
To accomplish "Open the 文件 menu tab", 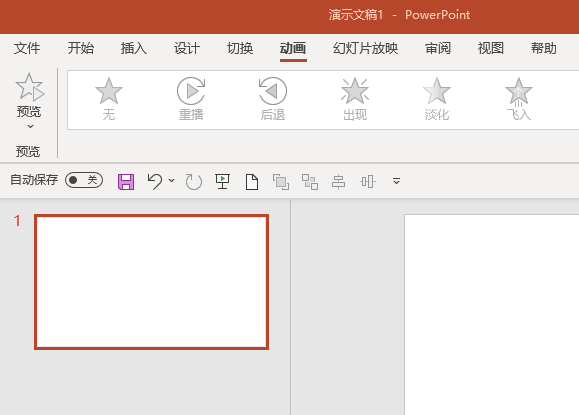I will coord(27,48).
